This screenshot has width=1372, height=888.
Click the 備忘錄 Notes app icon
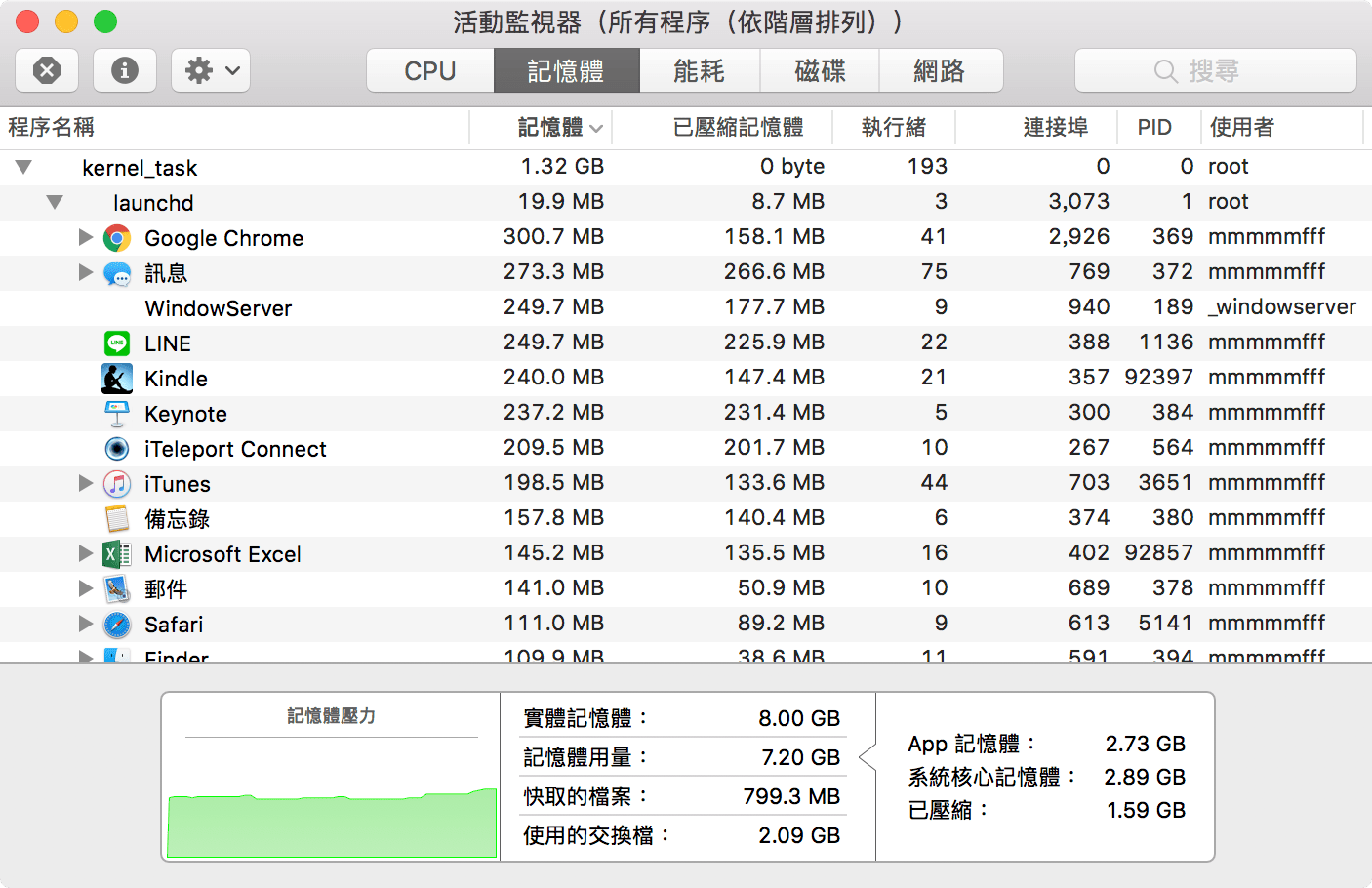(117, 519)
